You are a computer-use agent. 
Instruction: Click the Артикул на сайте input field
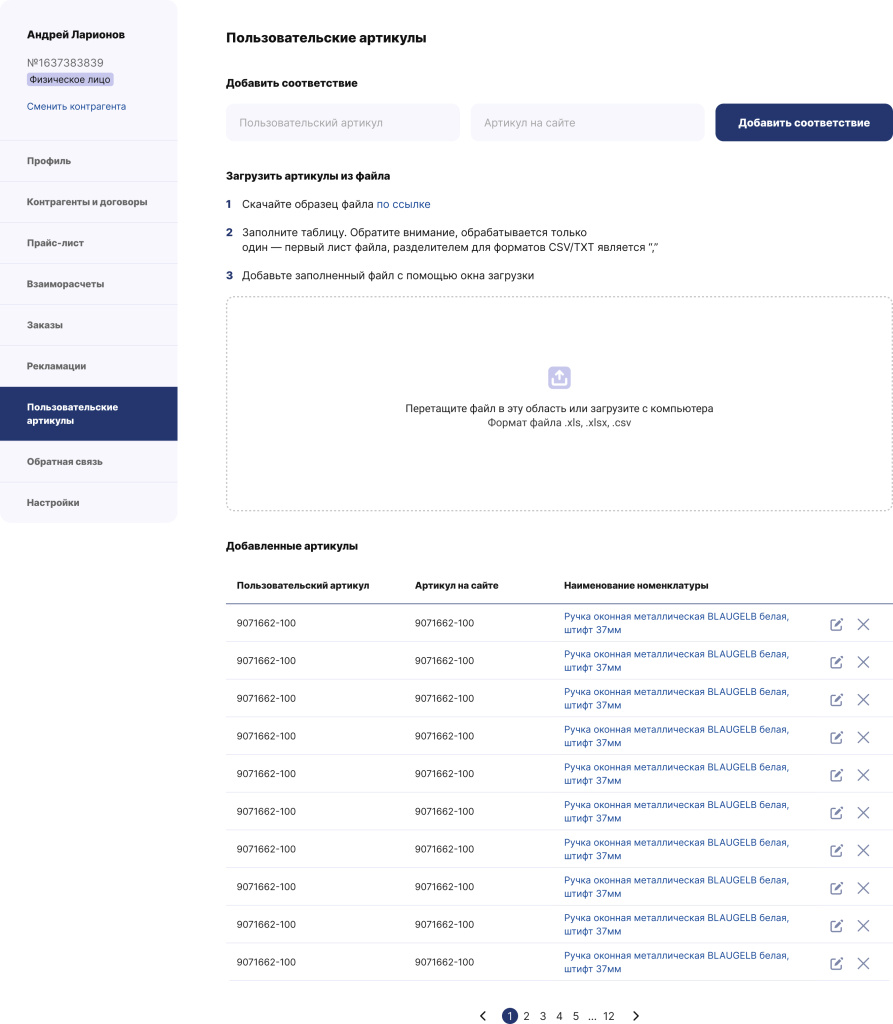587,123
